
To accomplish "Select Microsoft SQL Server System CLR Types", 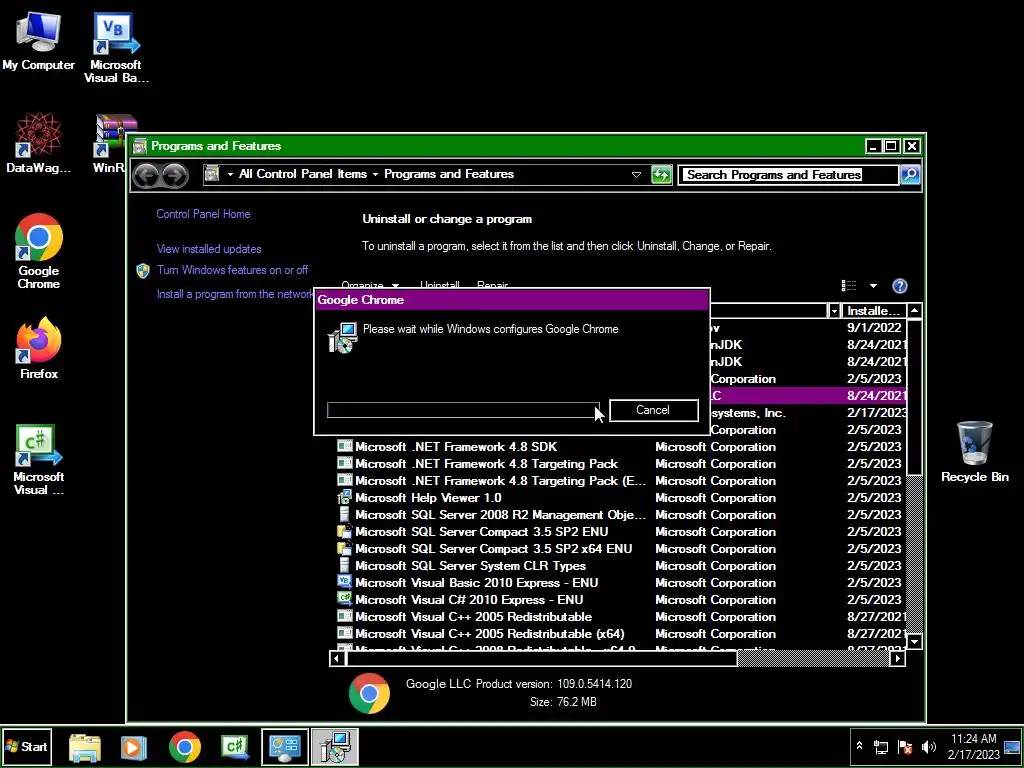I will (618, 566).
